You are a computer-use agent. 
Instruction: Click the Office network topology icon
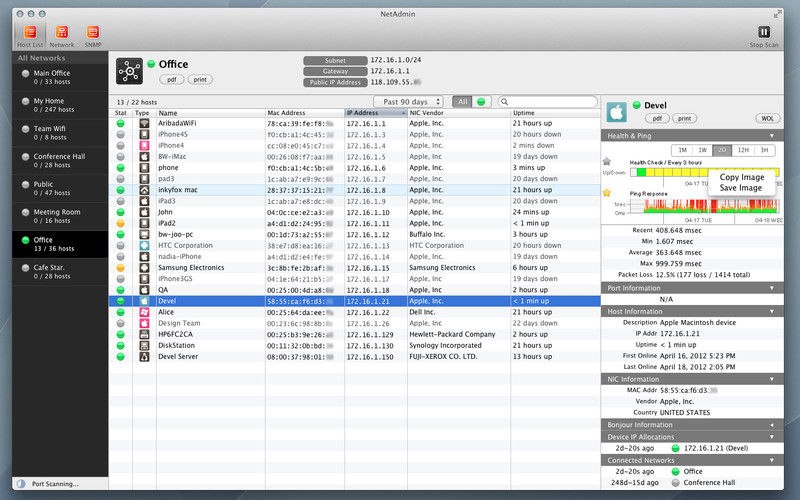tap(129, 71)
